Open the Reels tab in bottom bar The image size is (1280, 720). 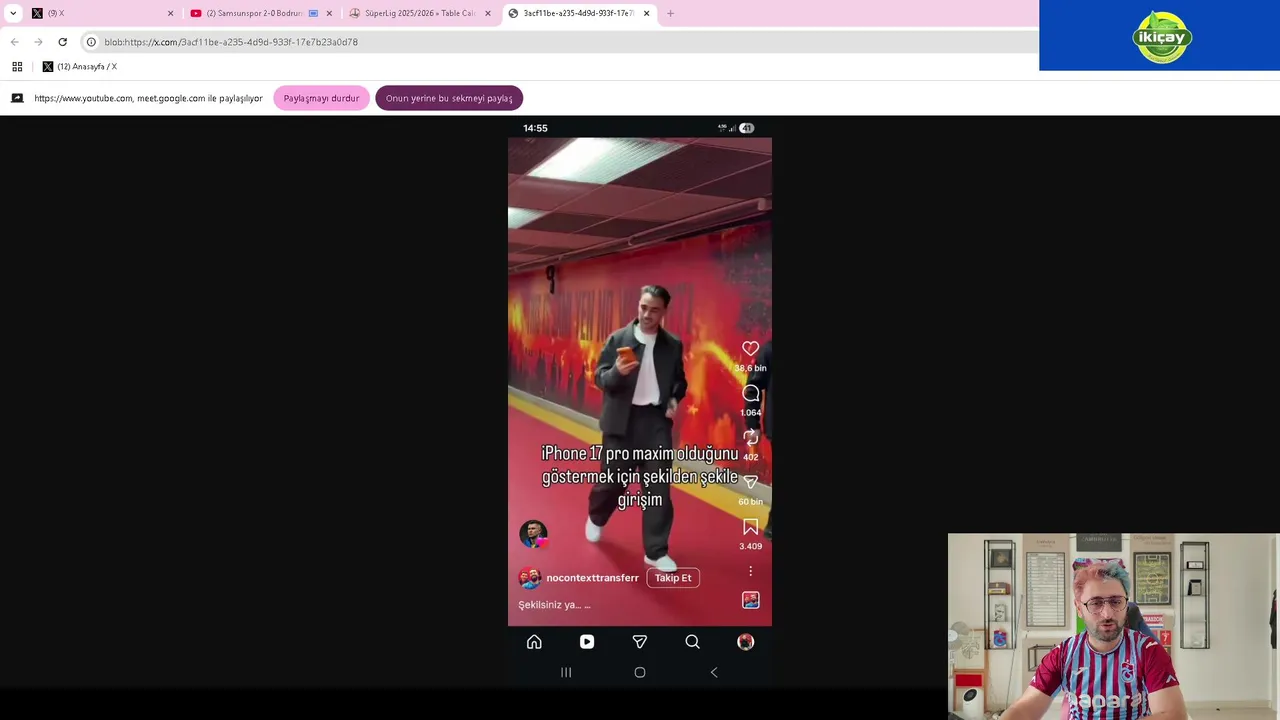pyautogui.click(x=587, y=642)
